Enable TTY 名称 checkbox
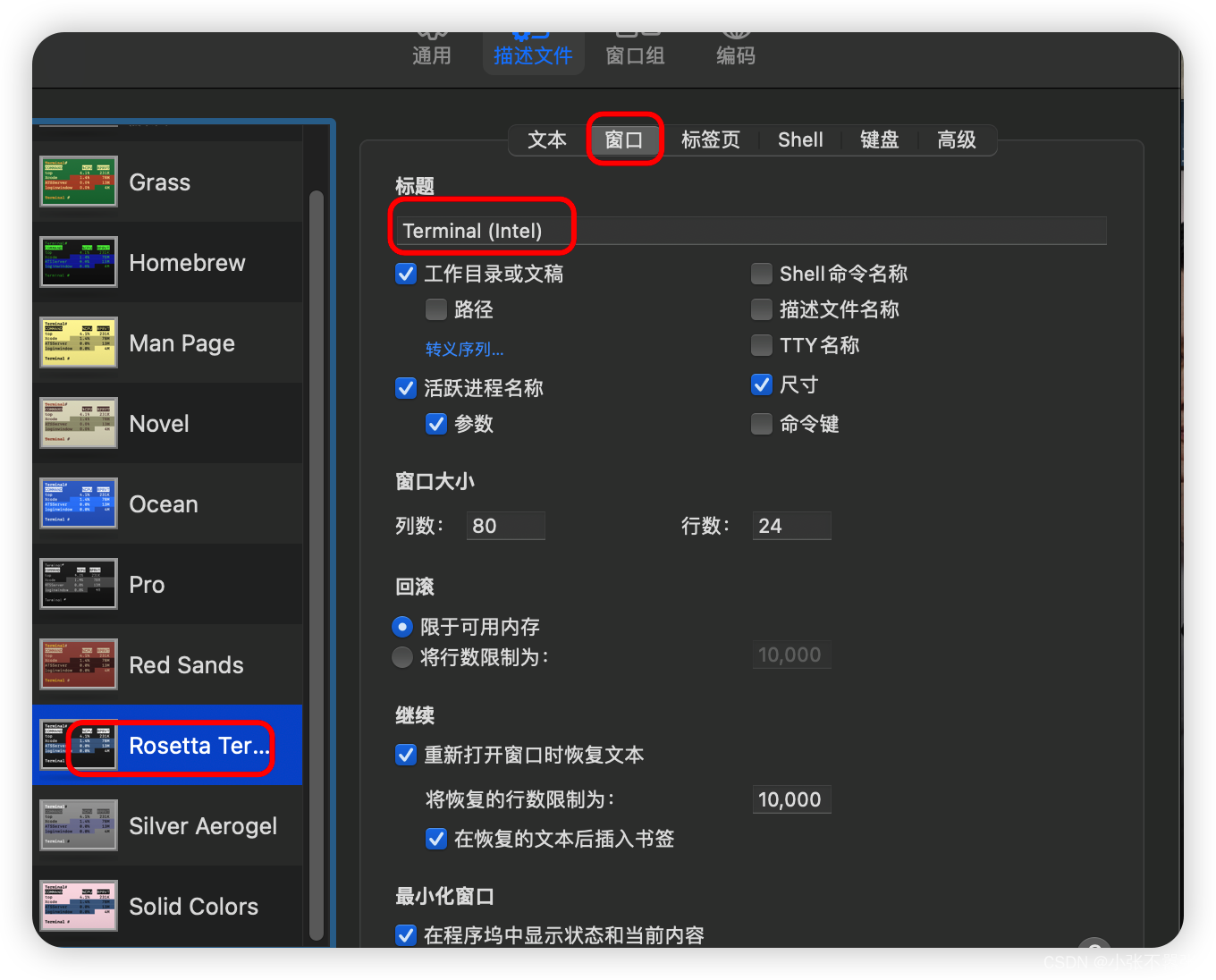The image size is (1216, 980). pos(762,345)
